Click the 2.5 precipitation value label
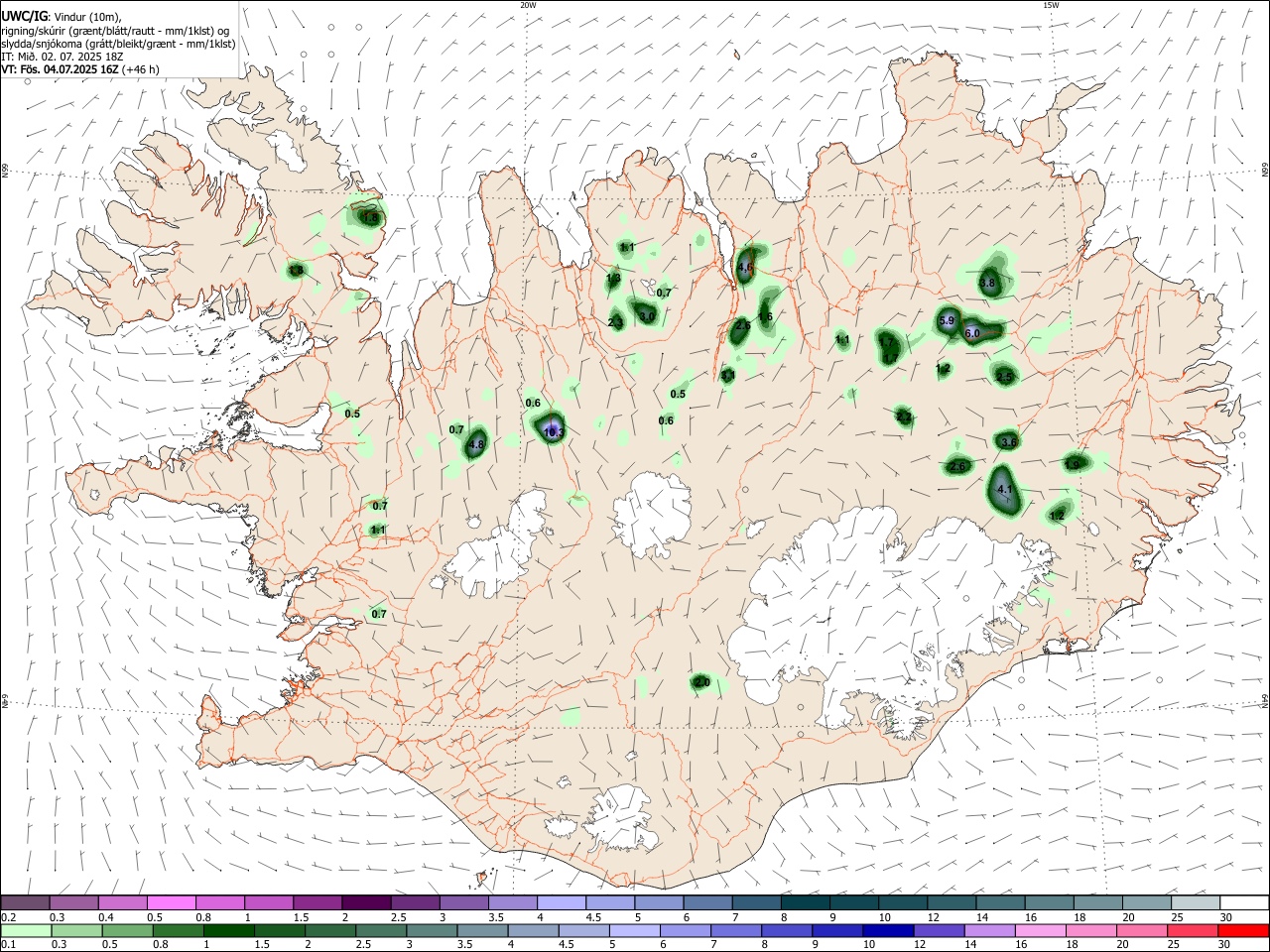Viewport: 1270px width, 952px height. pos(1004,377)
